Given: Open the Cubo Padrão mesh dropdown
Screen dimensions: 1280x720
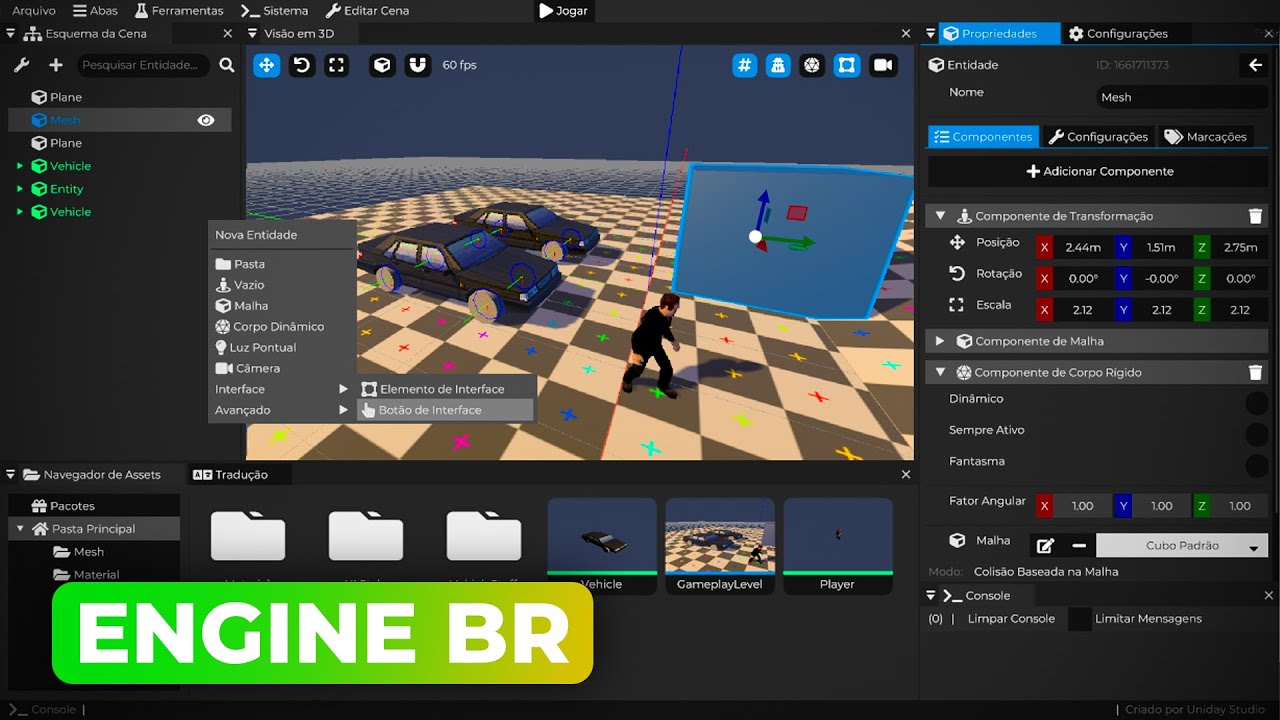Looking at the screenshot, I should pos(1182,546).
